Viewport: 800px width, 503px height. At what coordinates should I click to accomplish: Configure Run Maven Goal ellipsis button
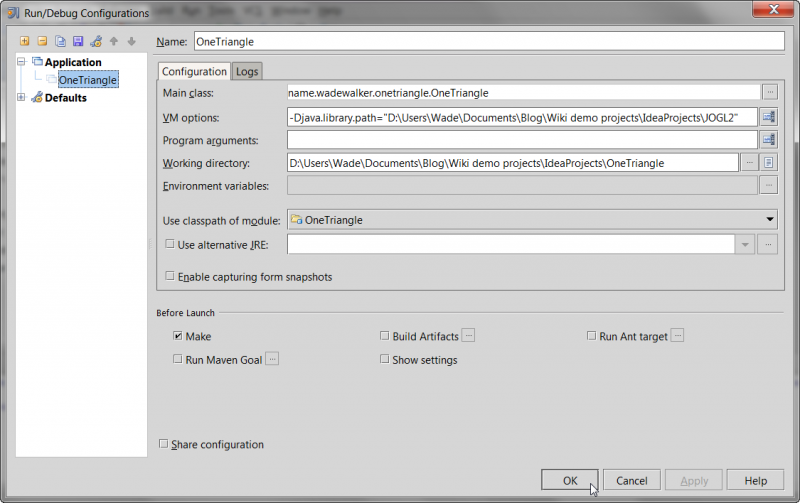click(272, 359)
